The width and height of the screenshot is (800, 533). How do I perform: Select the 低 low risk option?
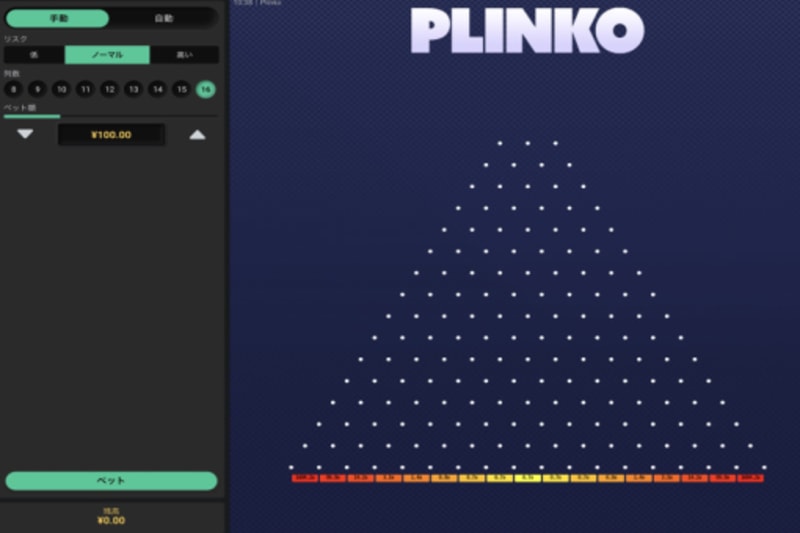pos(34,55)
